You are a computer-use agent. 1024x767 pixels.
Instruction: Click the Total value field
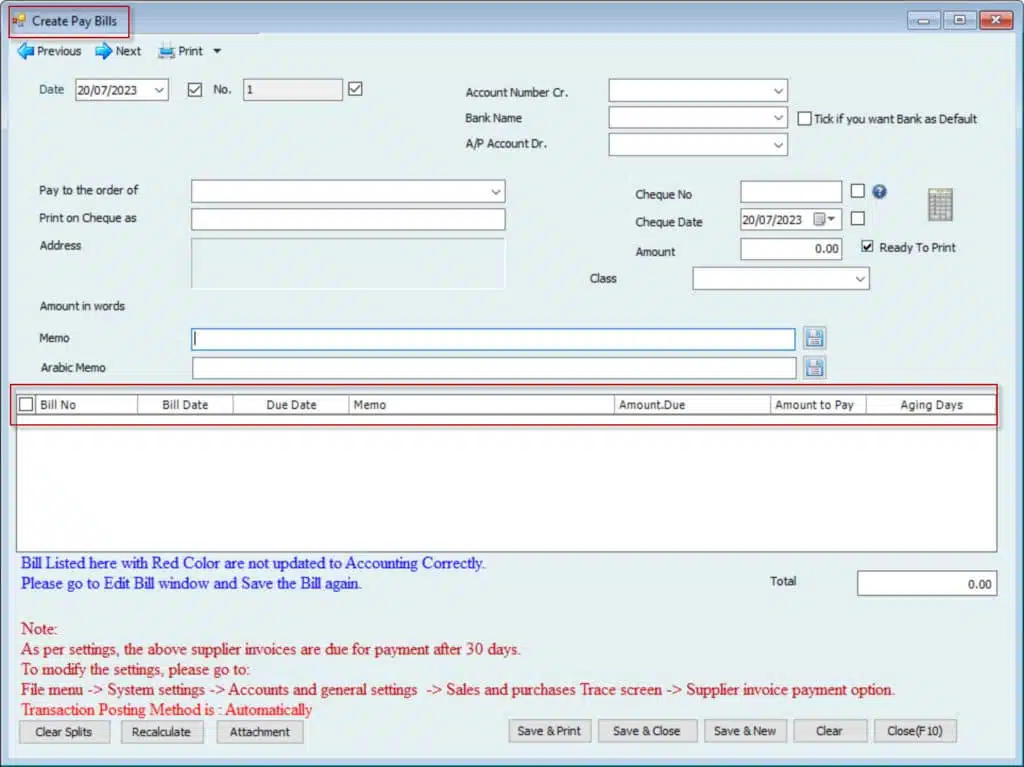coord(927,583)
